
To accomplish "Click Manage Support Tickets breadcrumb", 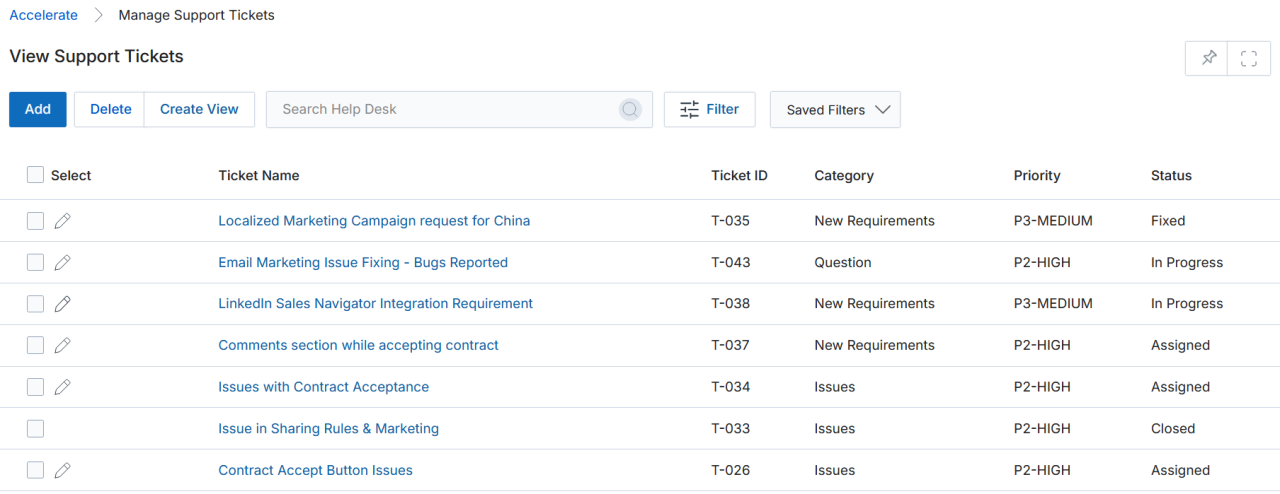I will click(196, 15).
